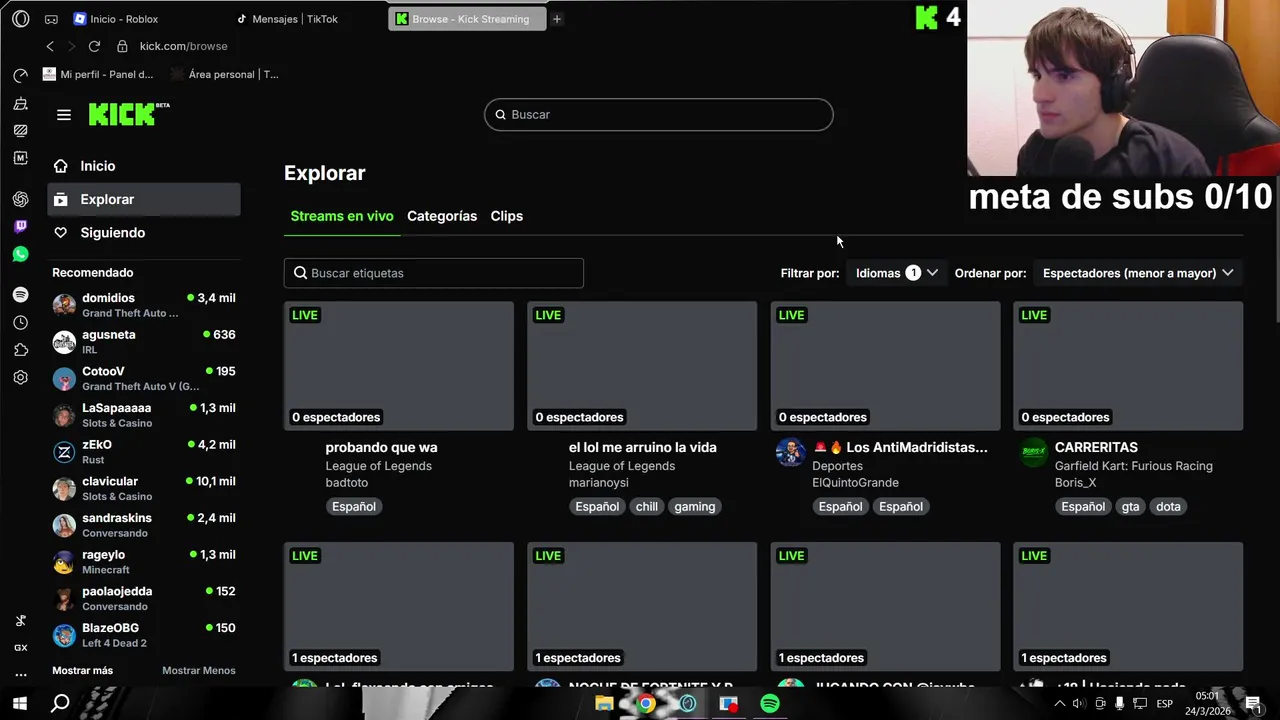Expand recommended list with Mostrar más
Image resolution: width=1280 pixels, height=720 pixels.
pyautogui.click(x=82, y=670)
